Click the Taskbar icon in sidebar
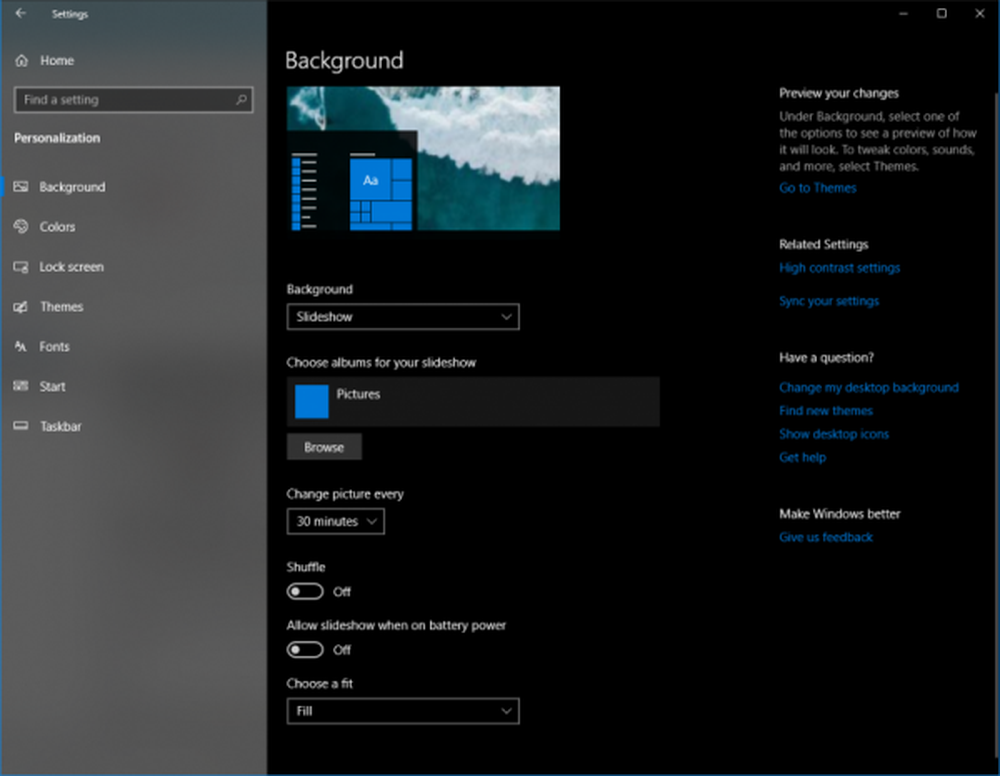The width and height of the screenshot is (1000, 776). [x=21, y=426]
